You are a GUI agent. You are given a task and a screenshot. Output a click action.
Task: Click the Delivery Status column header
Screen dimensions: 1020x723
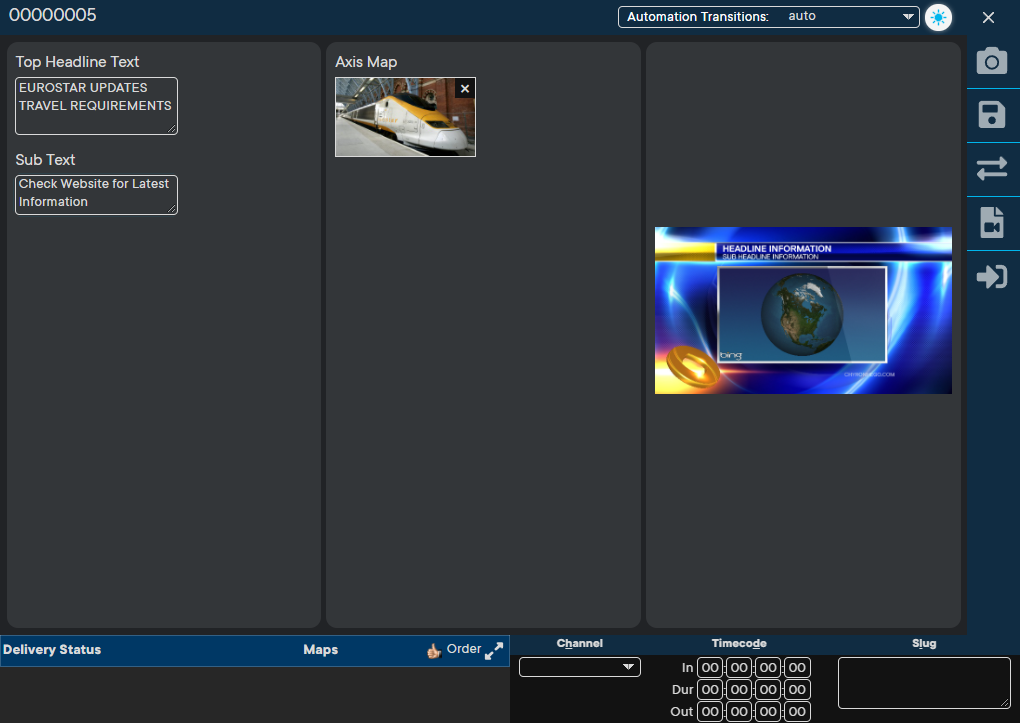[x=52, y=649]
